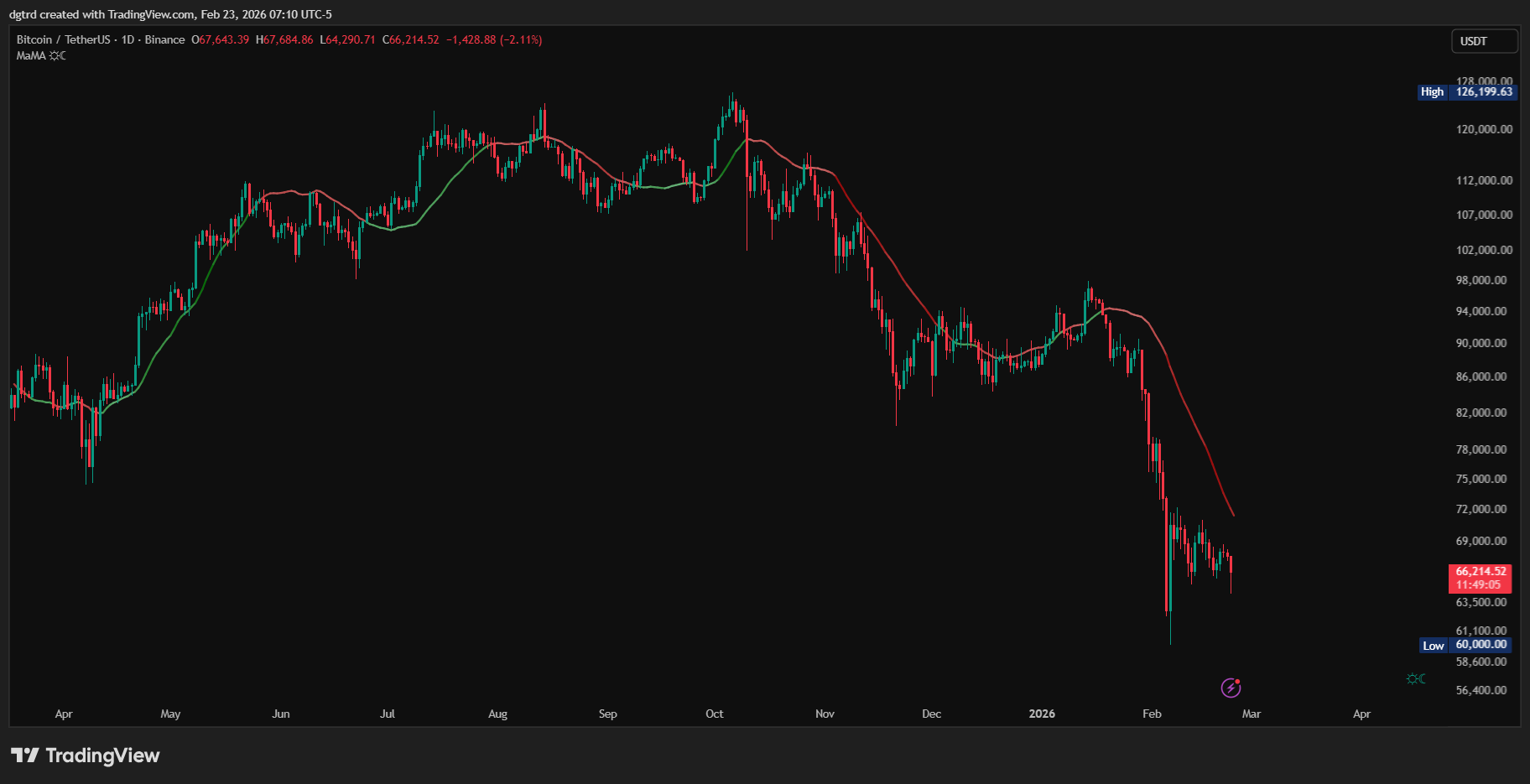This screenshot has height=784, width=1530.
Task: Click the Mar label on time axis
Action: (x=1252, y=714)
